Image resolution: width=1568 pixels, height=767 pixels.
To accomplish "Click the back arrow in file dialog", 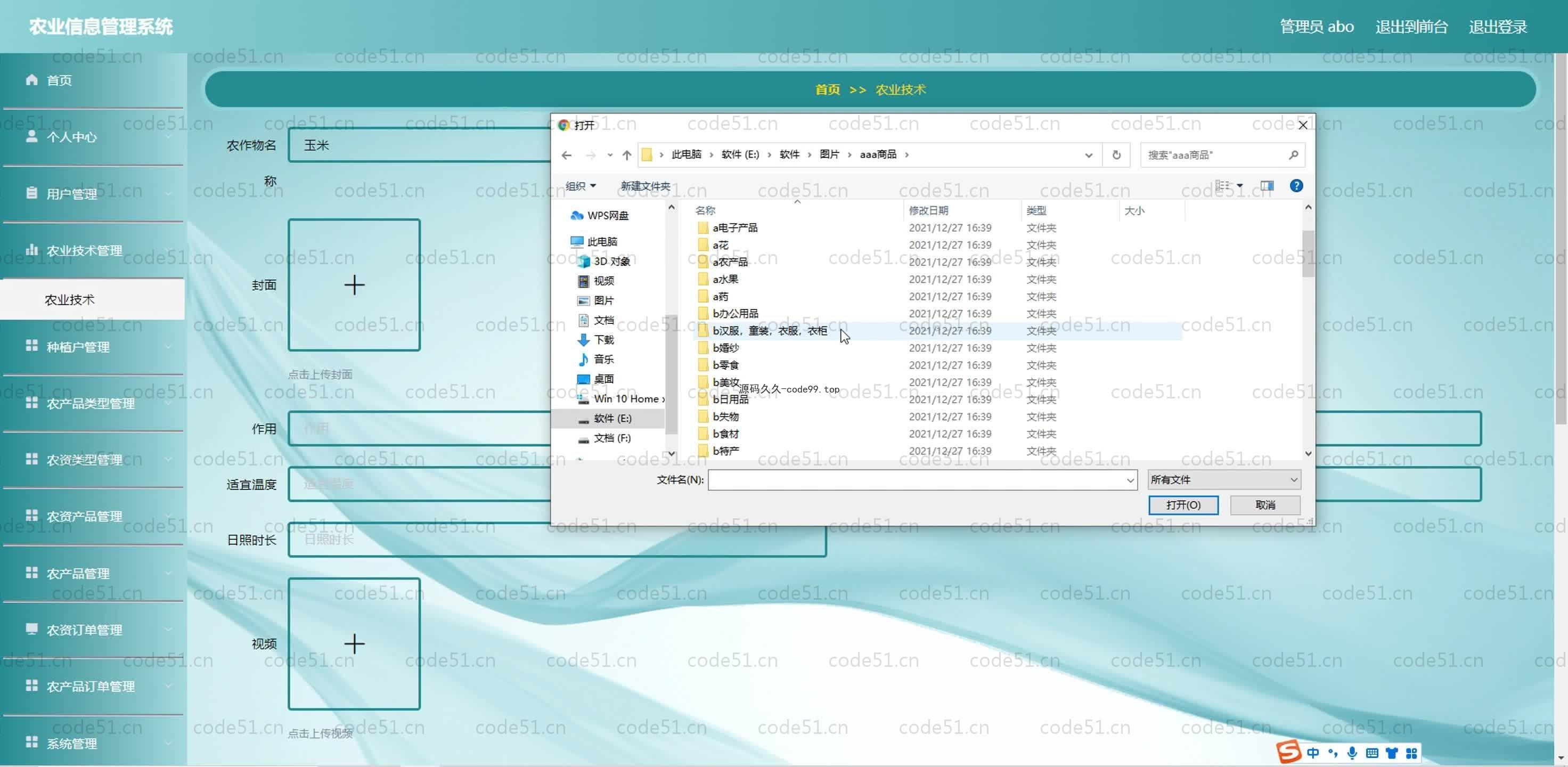I will [x=567, y=155].
